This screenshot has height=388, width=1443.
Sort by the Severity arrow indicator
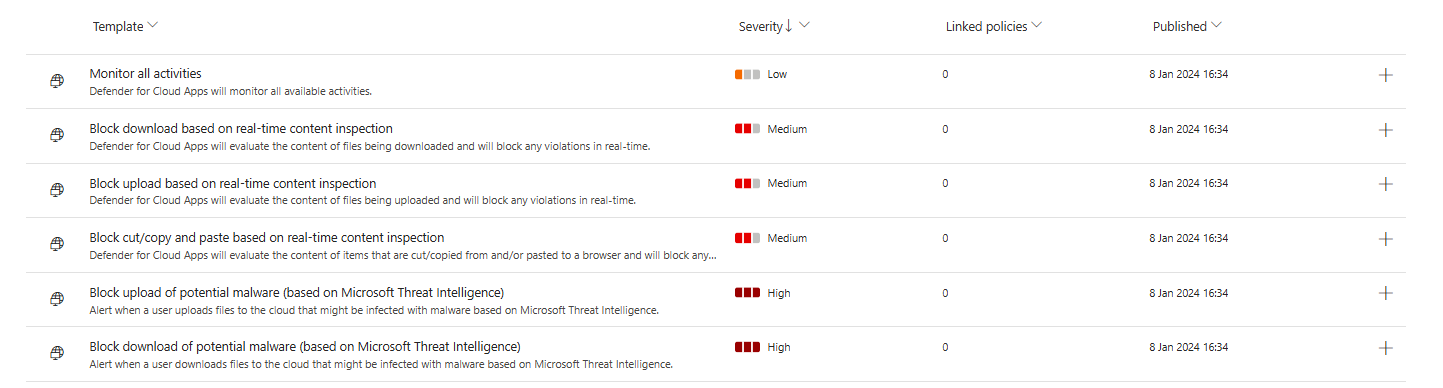click(788, 26)
